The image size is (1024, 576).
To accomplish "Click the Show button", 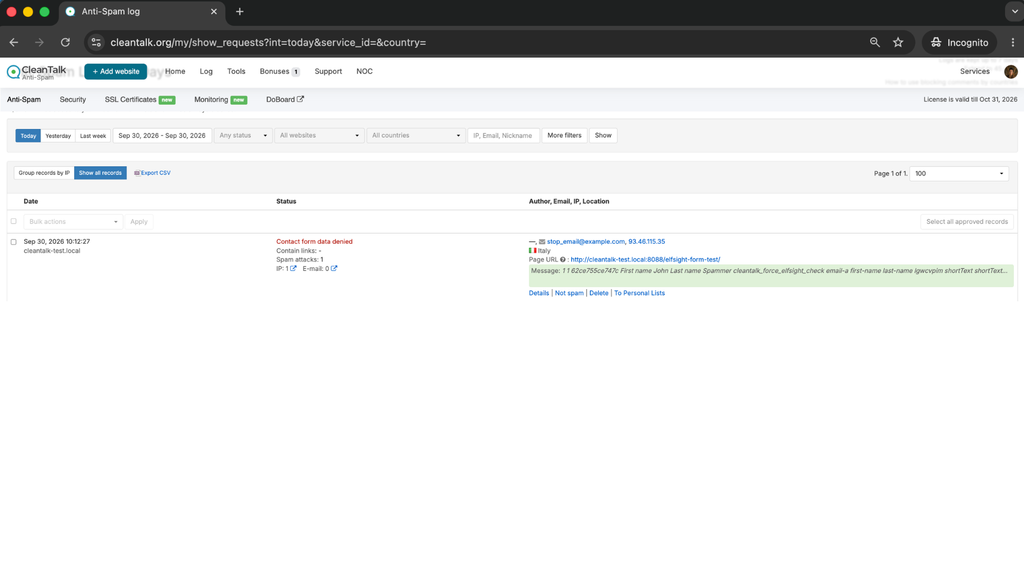I will point(603,136).
